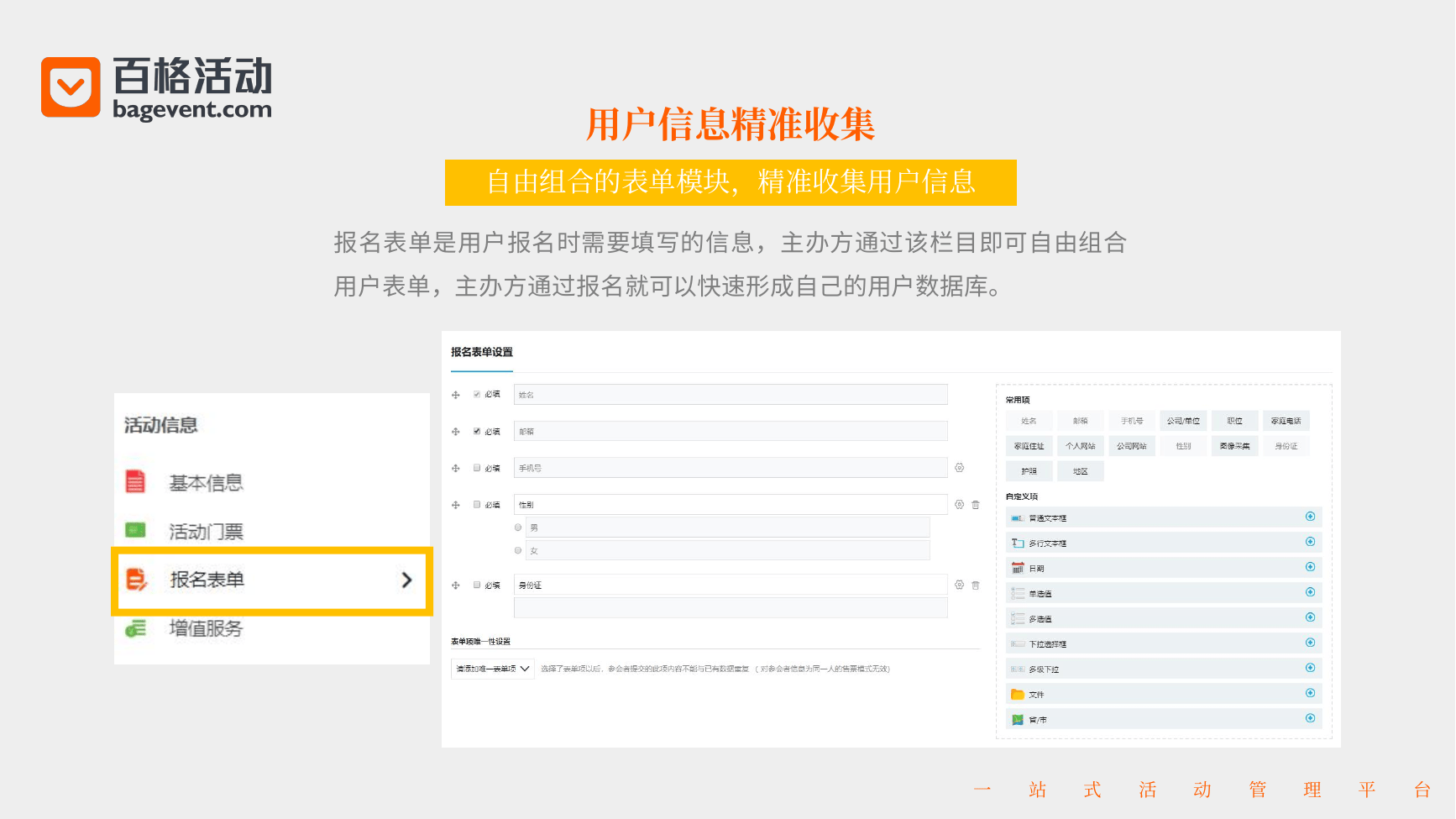Screen dimensions: 1456x819
Task: Uncheck the 必填 checkbox for 邮箱
Action: coord(477,431)
